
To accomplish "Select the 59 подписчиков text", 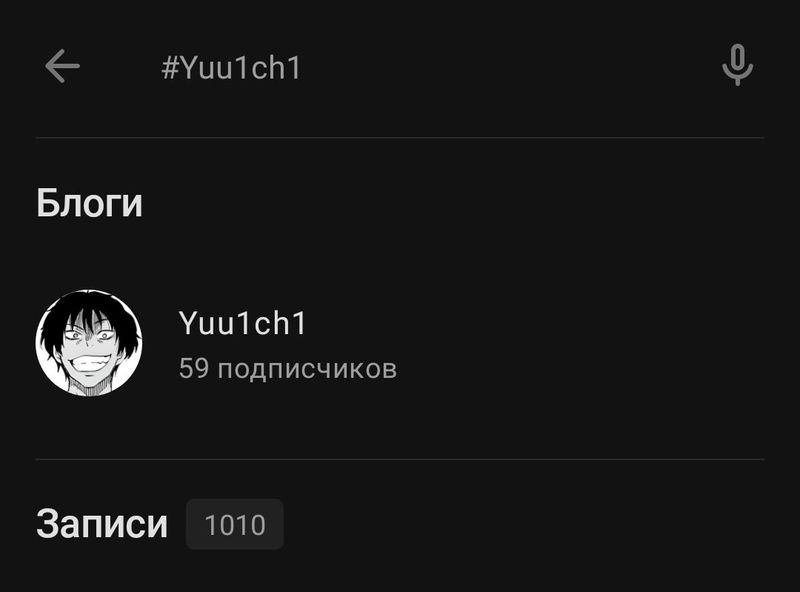I will pos(288,368).
